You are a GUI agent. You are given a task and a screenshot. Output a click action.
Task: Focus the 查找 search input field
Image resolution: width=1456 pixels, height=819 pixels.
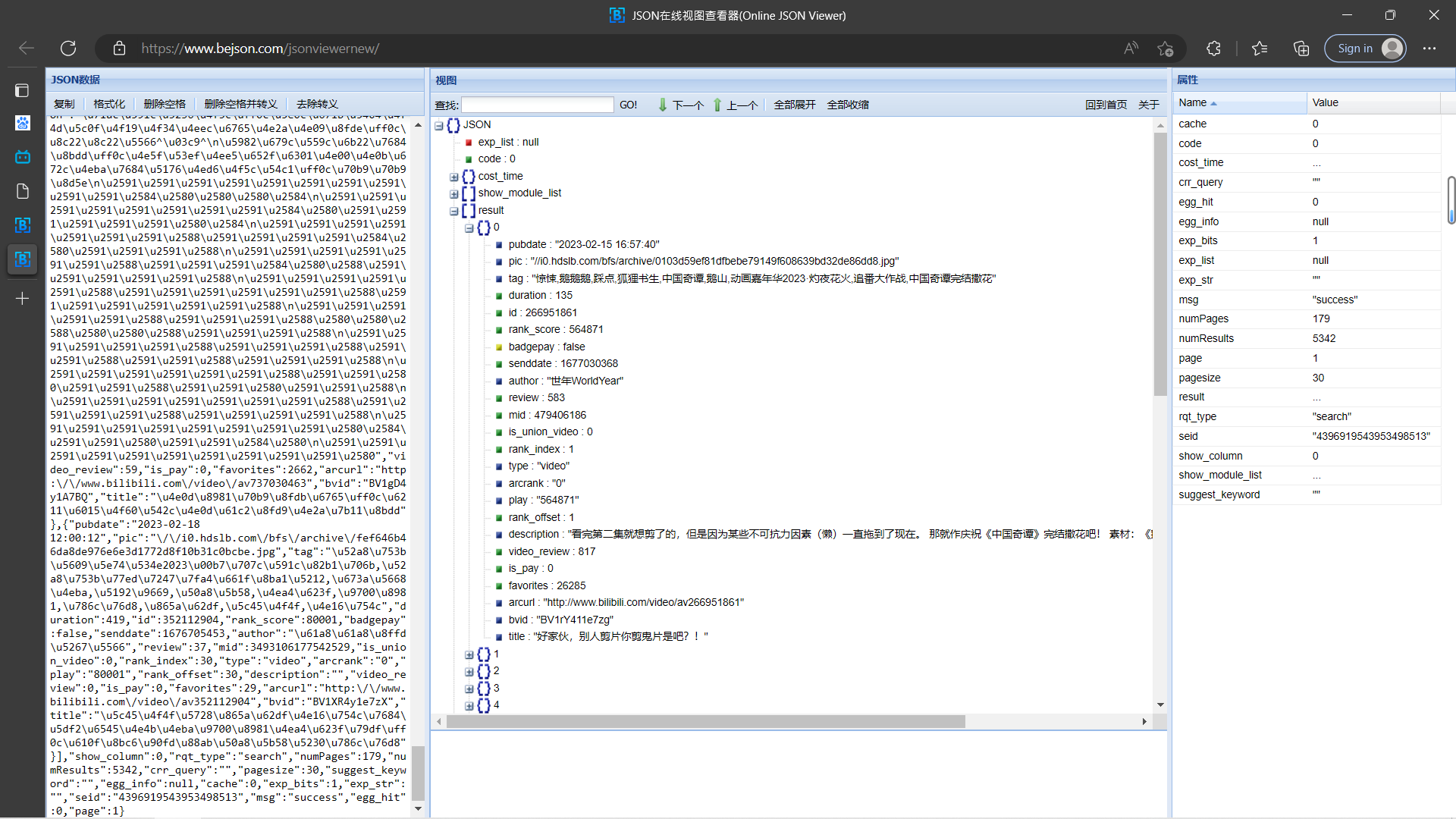pyautogui.click(x=538, y=105)
